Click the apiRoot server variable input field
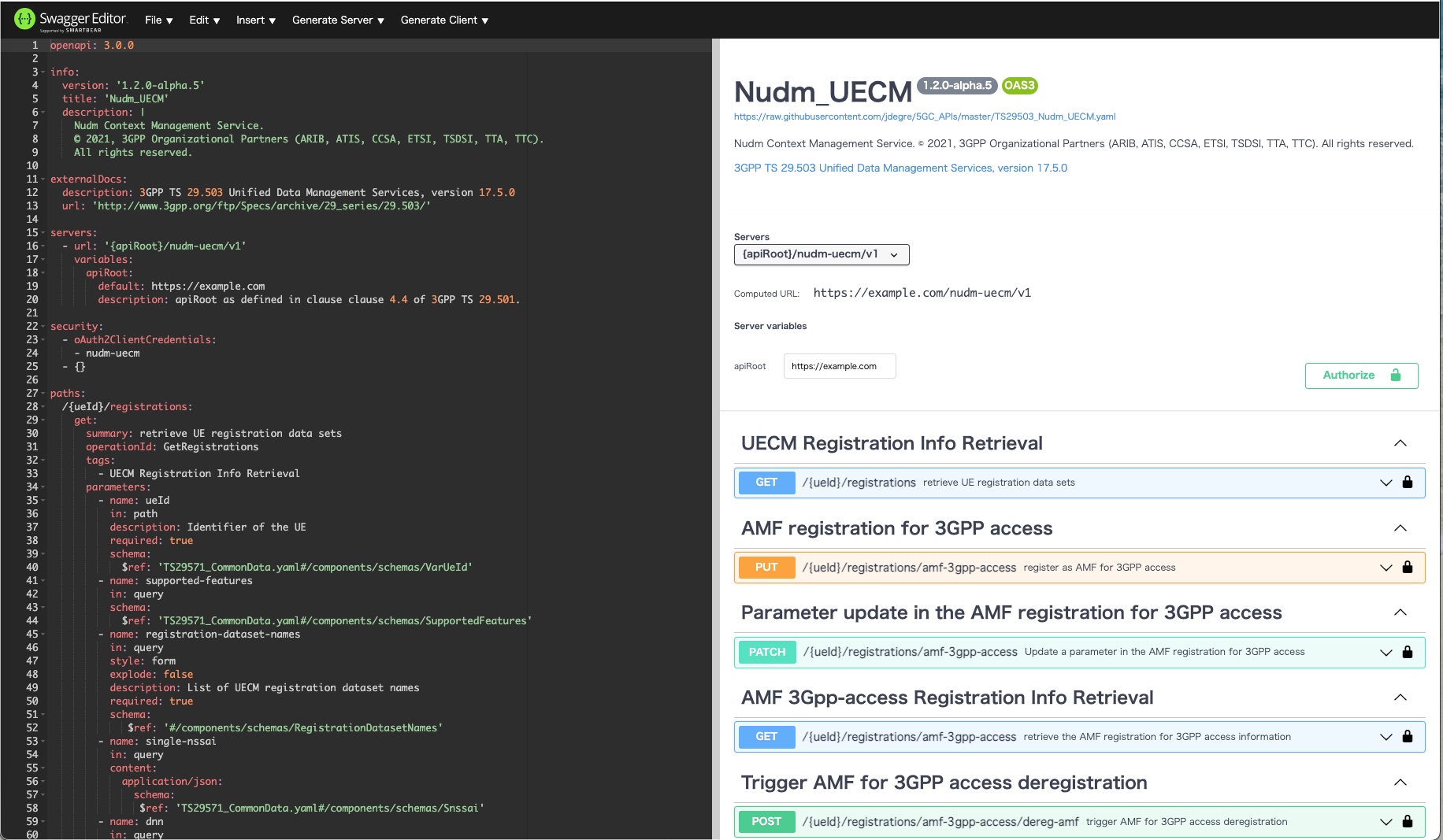1443x840 pixels. tap(839, 366)
